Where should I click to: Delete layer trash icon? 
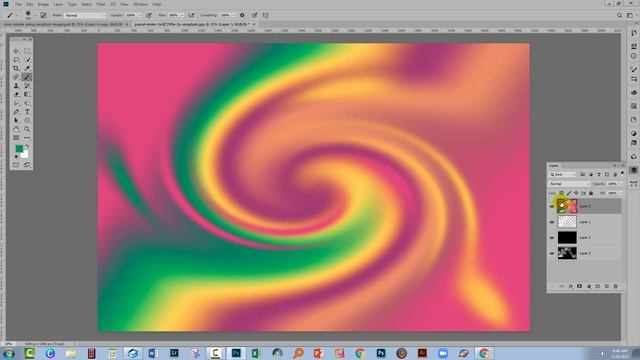coord(616,287)
